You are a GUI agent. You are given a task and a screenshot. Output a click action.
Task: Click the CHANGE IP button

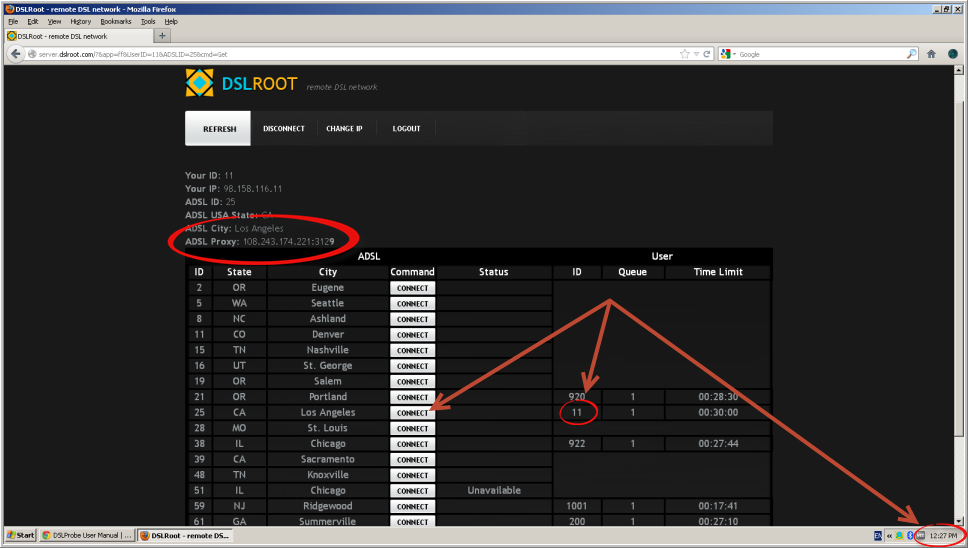click(344, 128)
